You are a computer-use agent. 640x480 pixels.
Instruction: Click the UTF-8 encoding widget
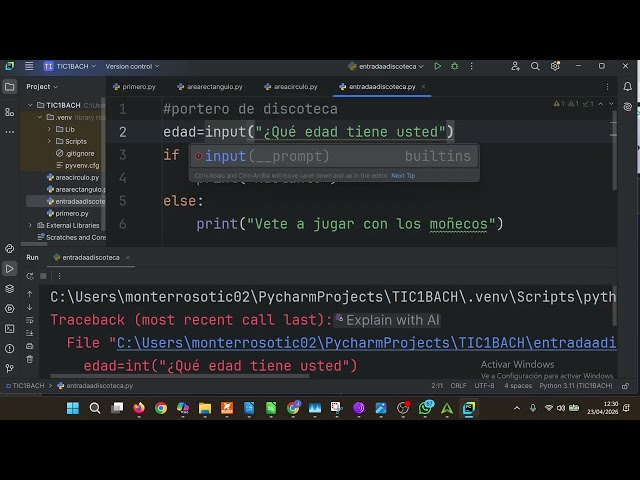484,386
